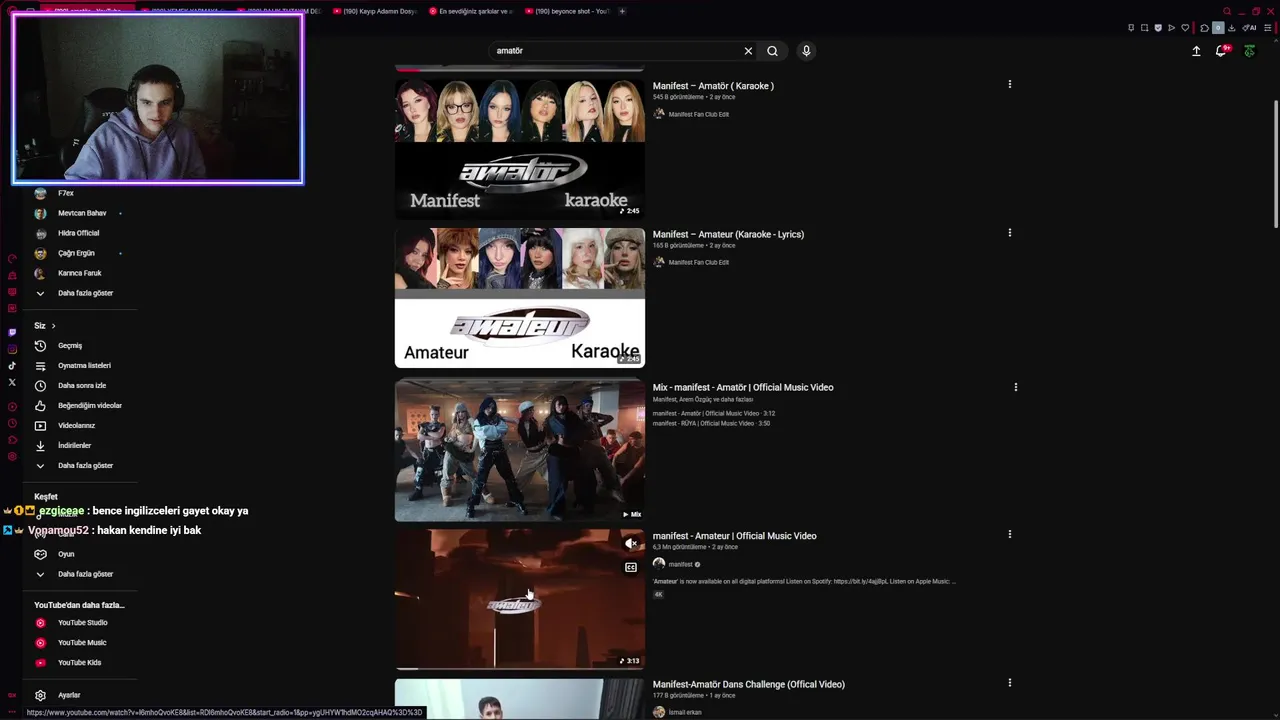Click the browser downloads icon in the toolbar
The width and height of the screenshot is (1280, 720).
coord(1231,28)
